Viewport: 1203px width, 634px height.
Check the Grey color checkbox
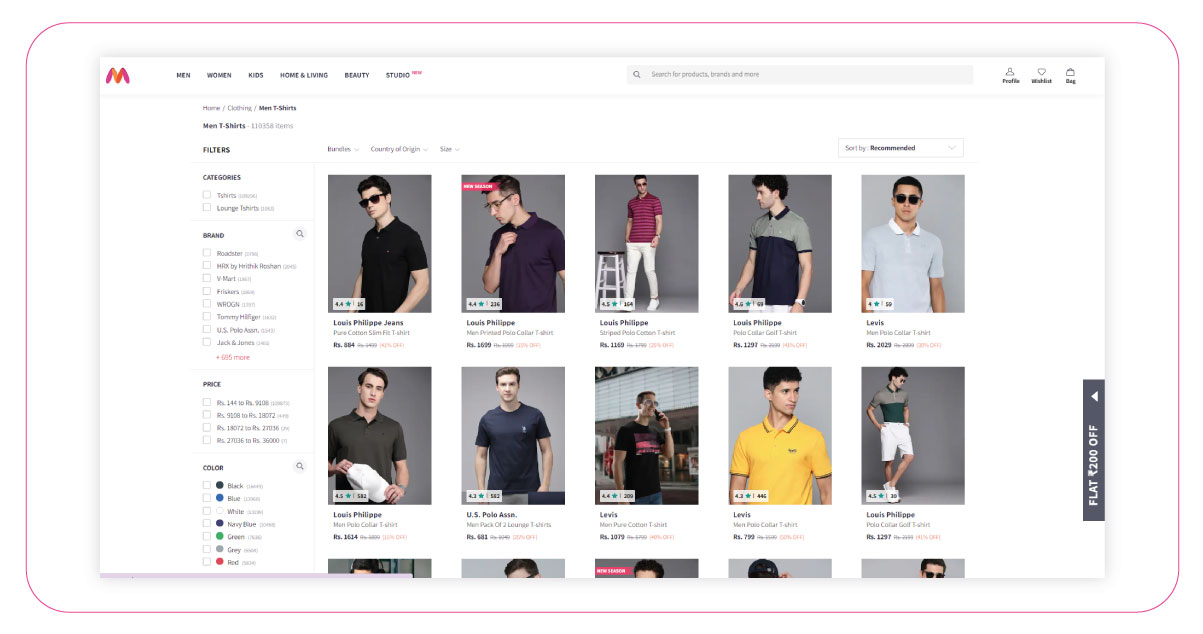207,549
